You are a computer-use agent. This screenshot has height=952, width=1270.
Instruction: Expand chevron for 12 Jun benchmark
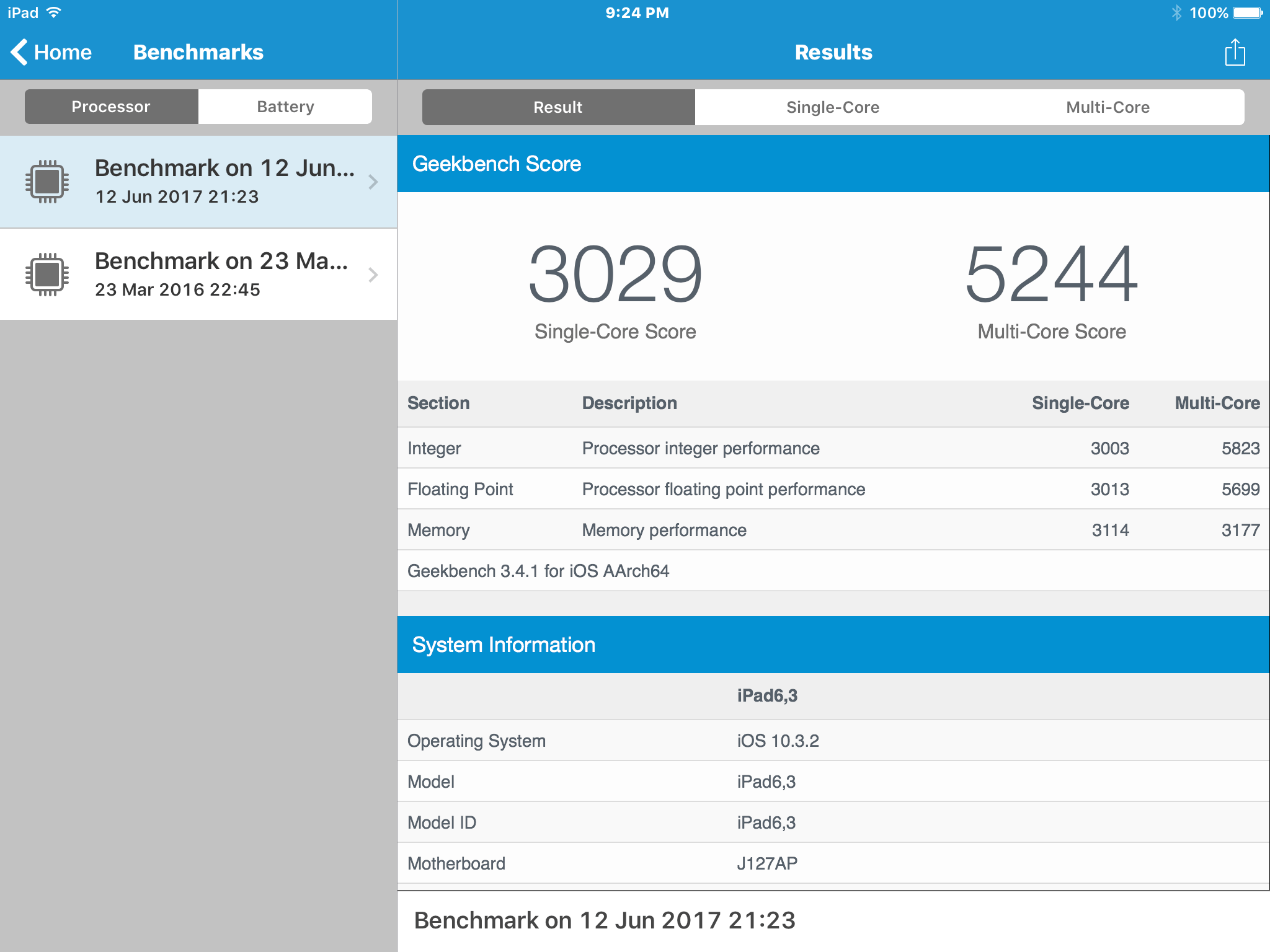(373, 182)
